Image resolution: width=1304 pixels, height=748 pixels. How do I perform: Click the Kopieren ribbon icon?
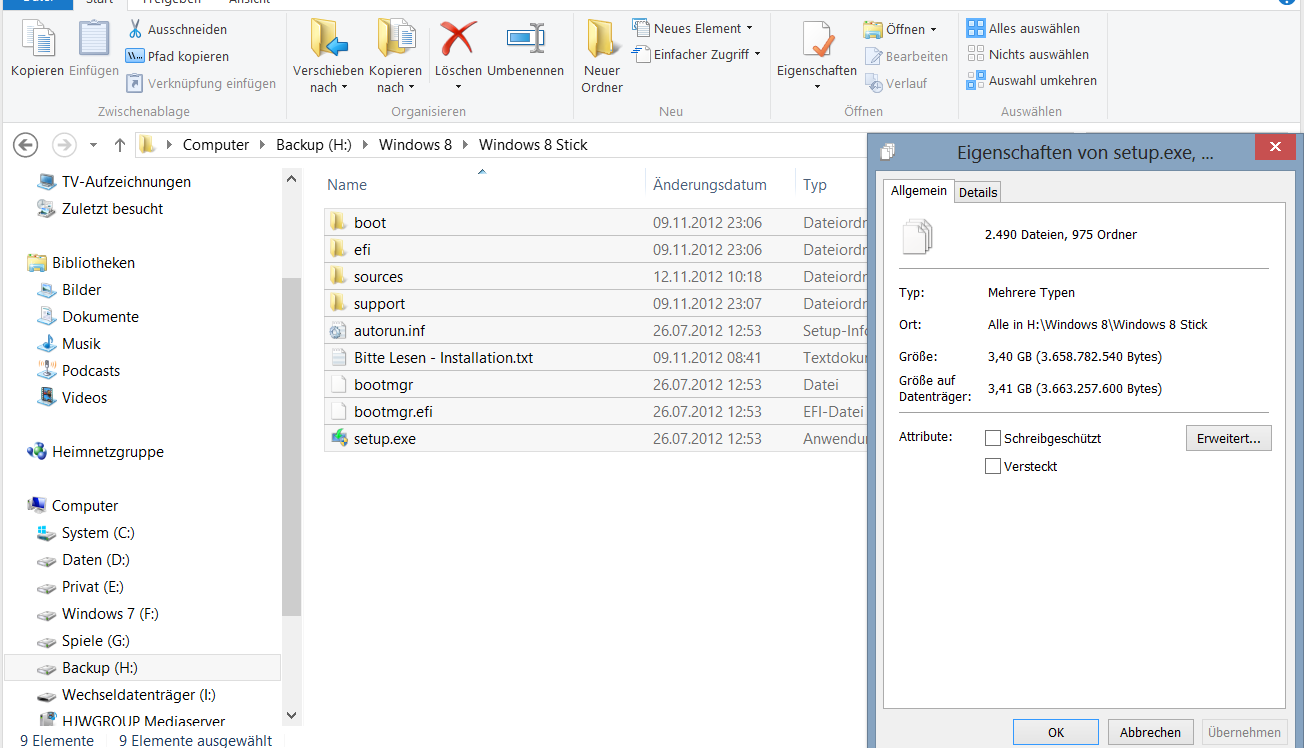coord(37,39)
